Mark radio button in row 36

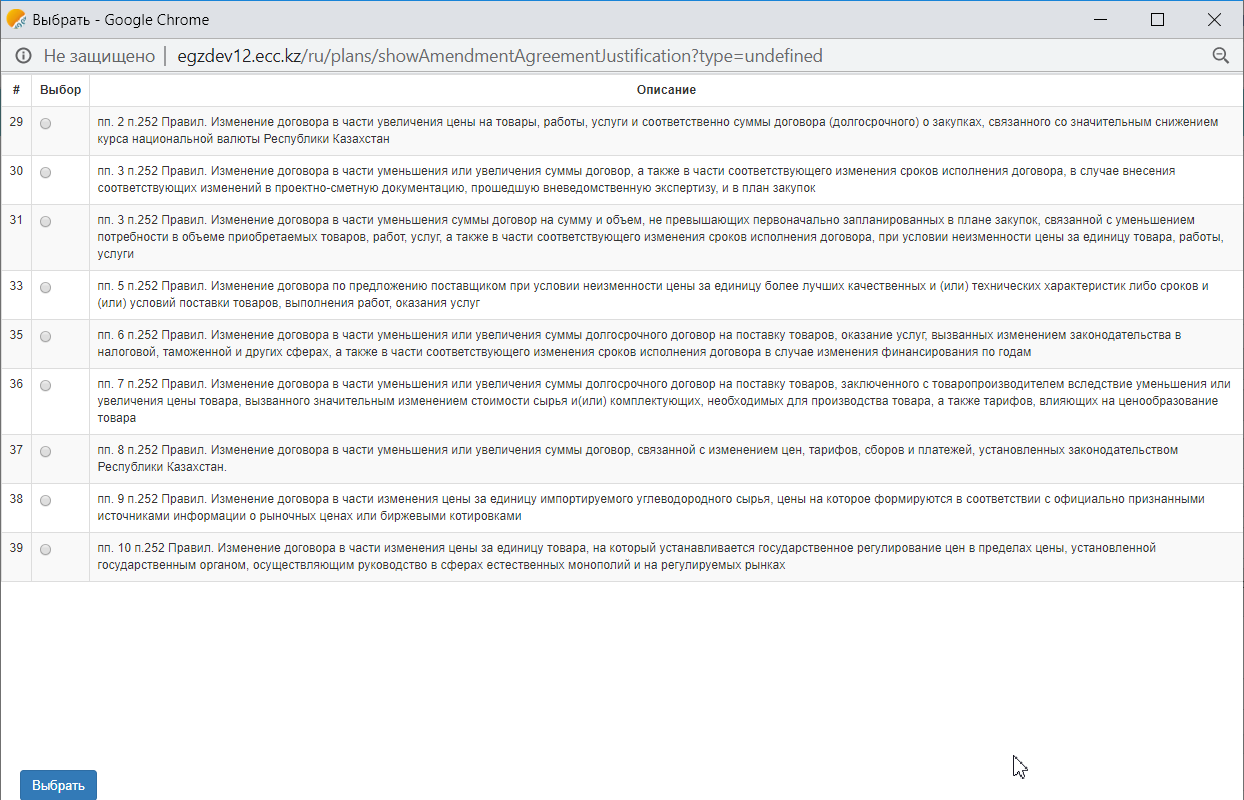[x=45, y=386]
